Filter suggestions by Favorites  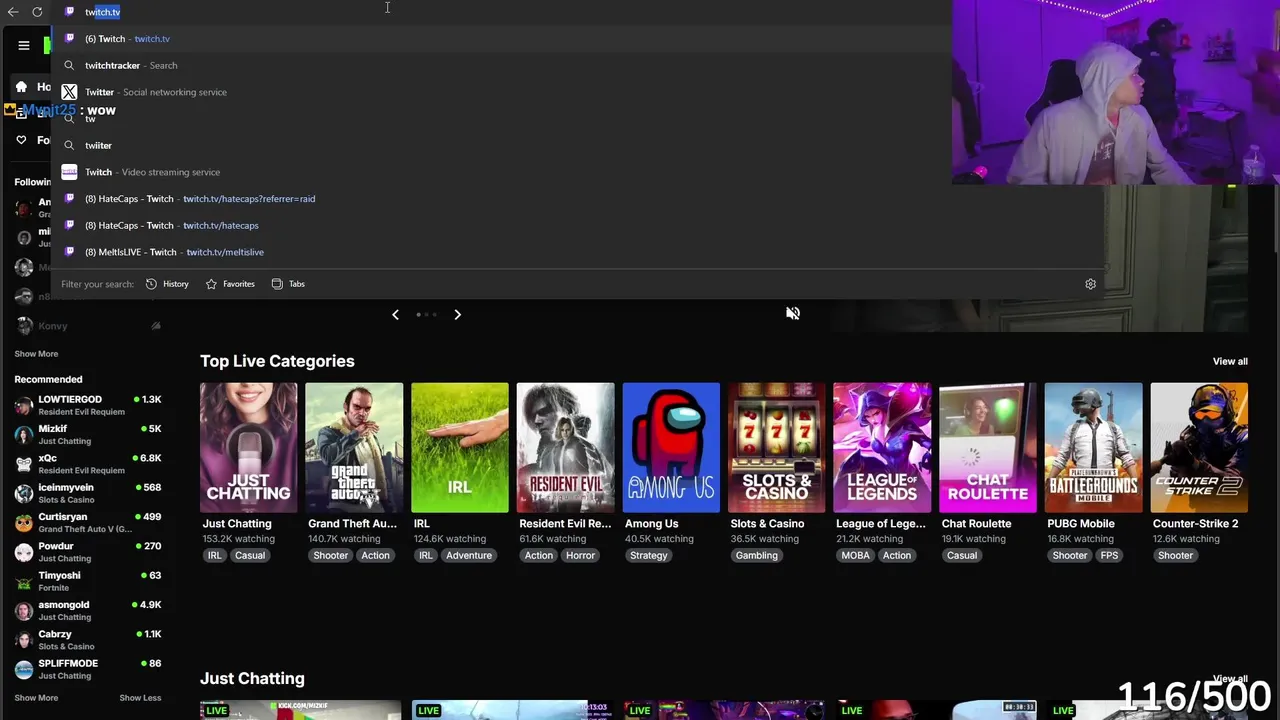point(230,284)
